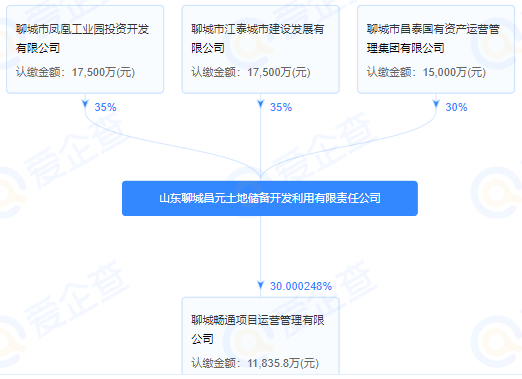Select 聊城市昌泰国有资产运营管理集团有限公司 card

[436, 49]
